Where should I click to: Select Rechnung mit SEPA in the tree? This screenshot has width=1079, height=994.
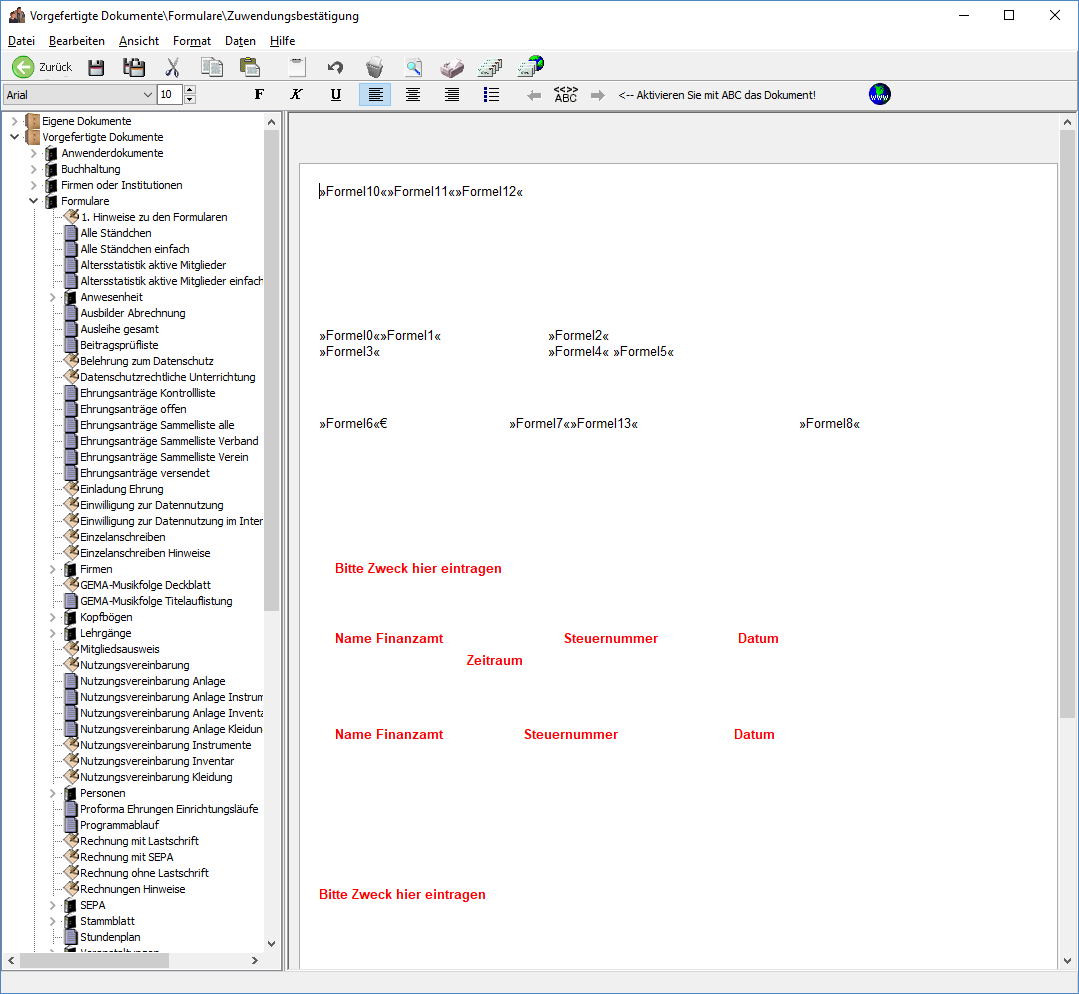126,857
